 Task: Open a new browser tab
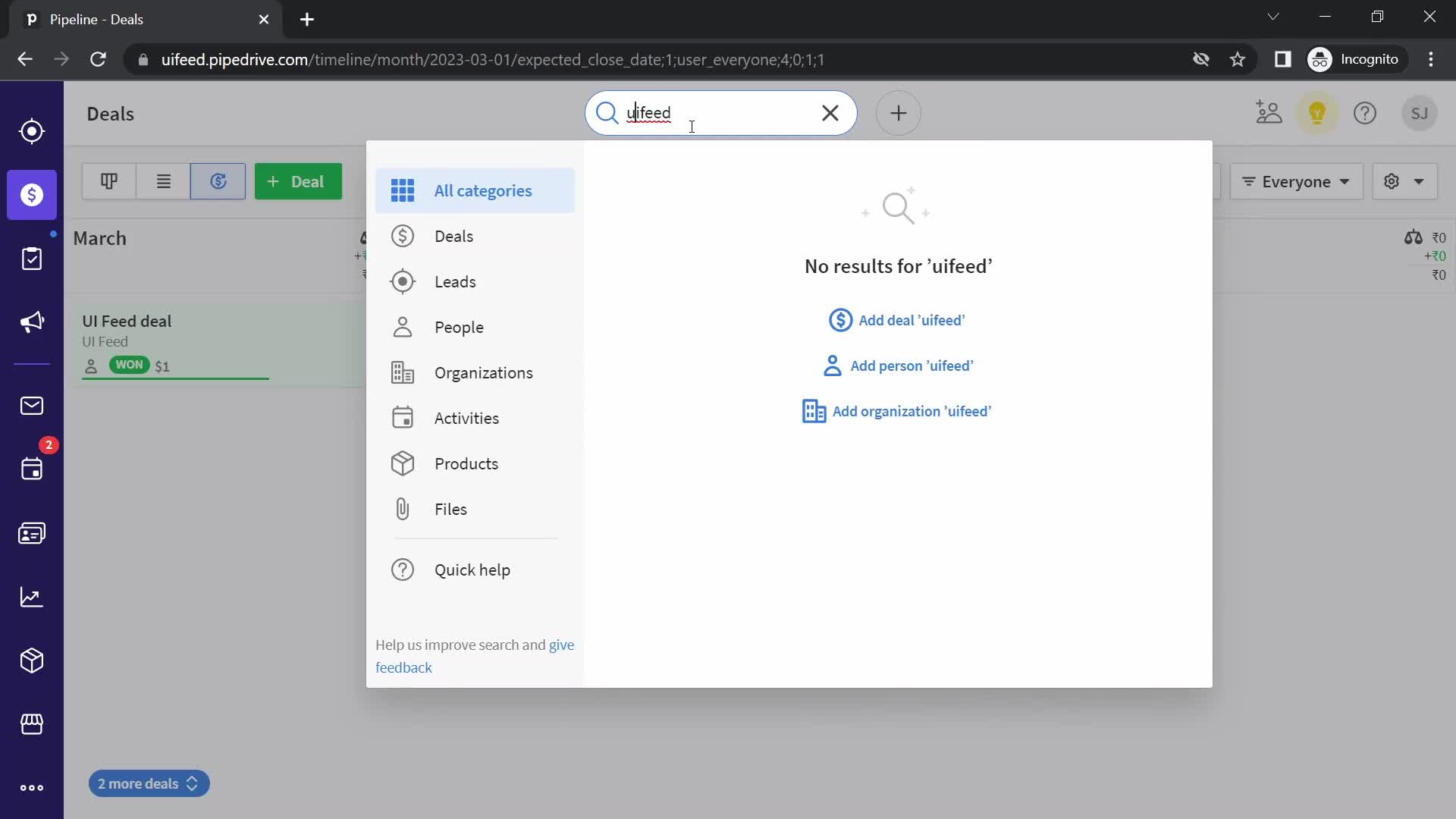[x=307, y=20]
